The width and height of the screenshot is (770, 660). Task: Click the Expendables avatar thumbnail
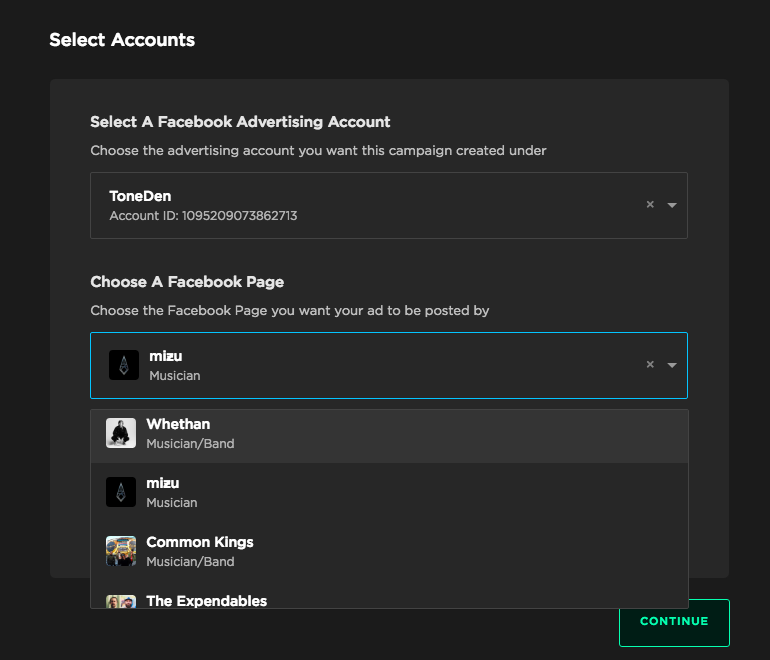click(121, 602)
